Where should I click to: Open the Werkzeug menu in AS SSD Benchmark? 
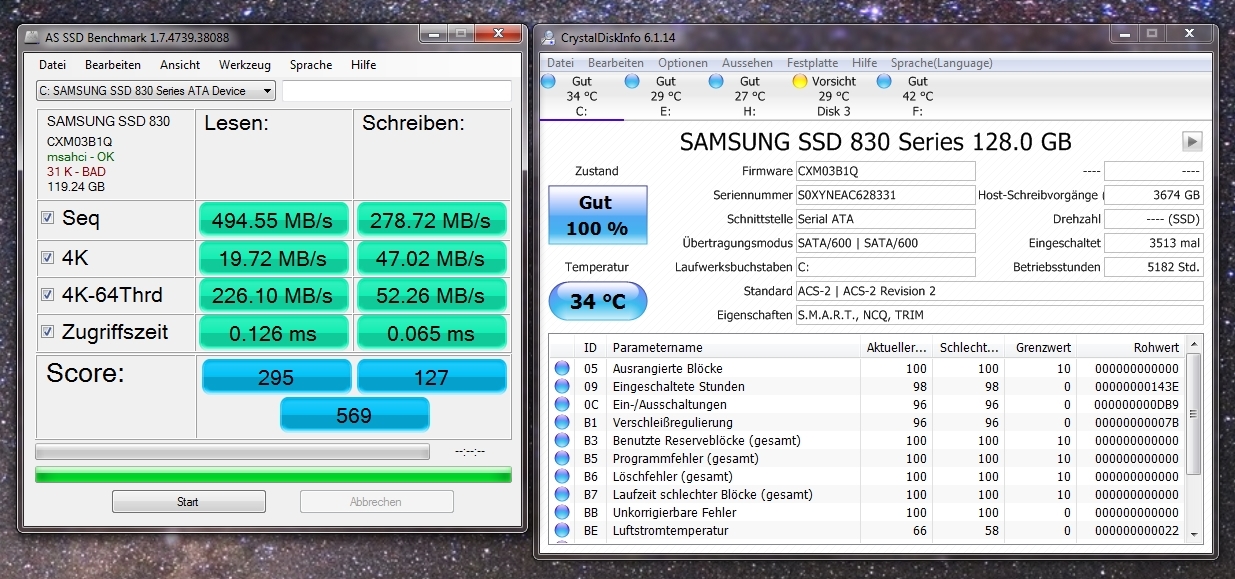pos(245,65)
